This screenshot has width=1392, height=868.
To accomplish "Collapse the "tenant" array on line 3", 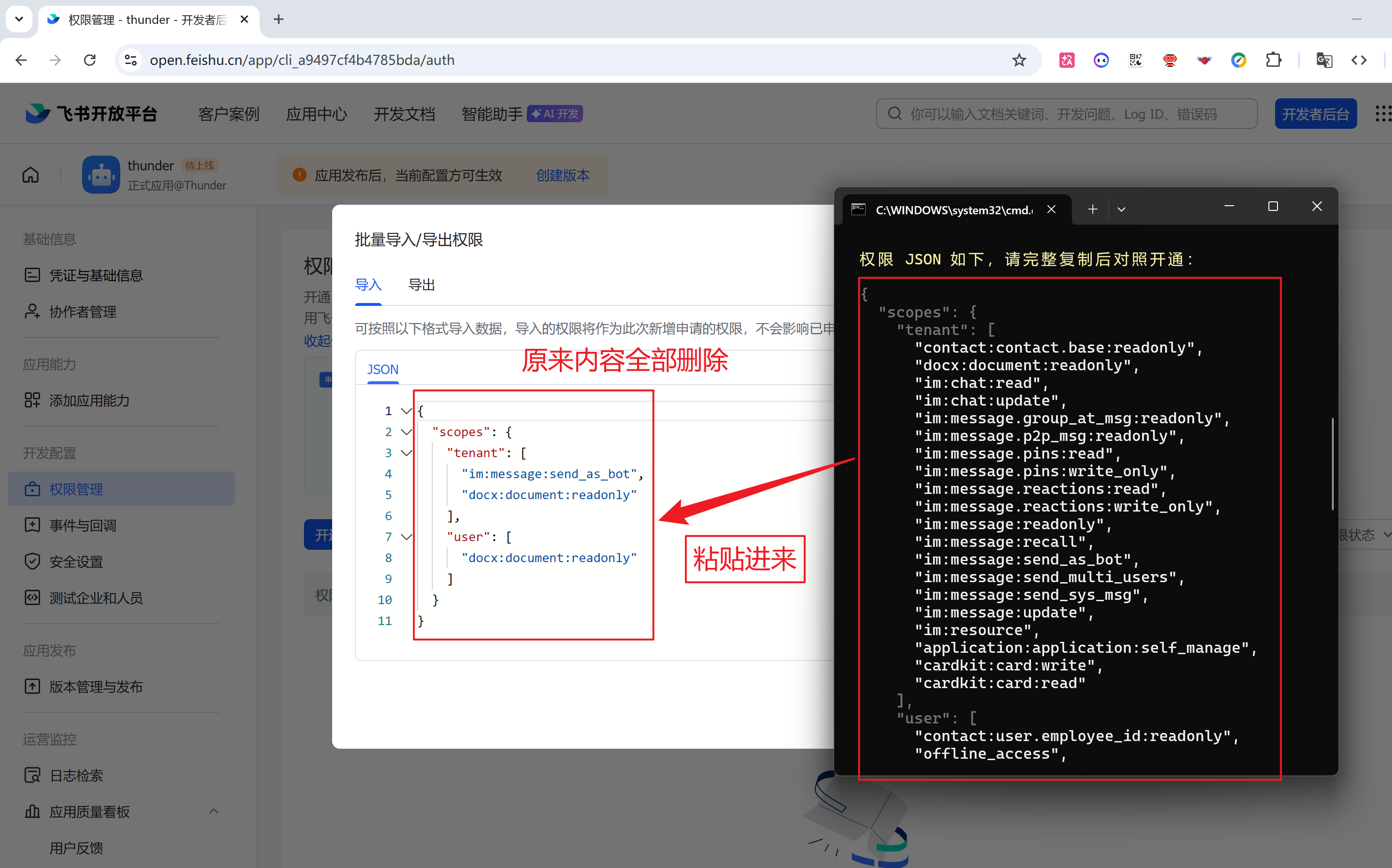I will click(407, 453).
